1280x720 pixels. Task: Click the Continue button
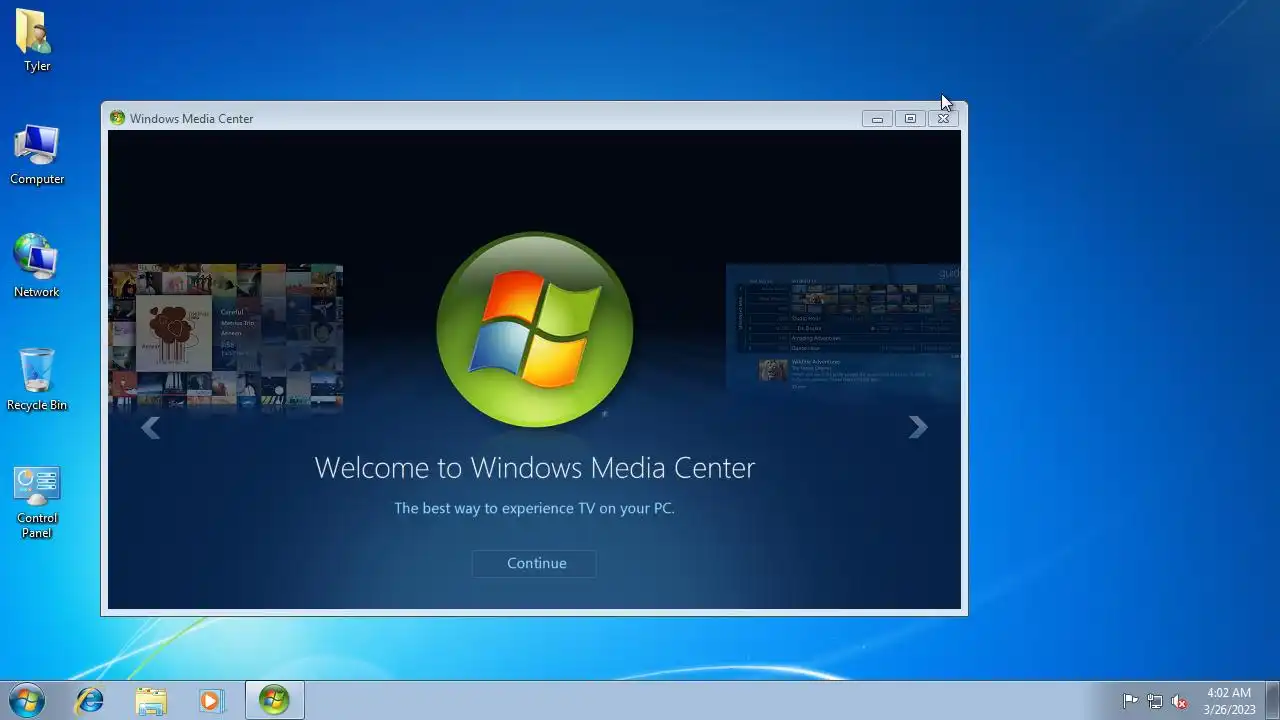pos(534,563)
